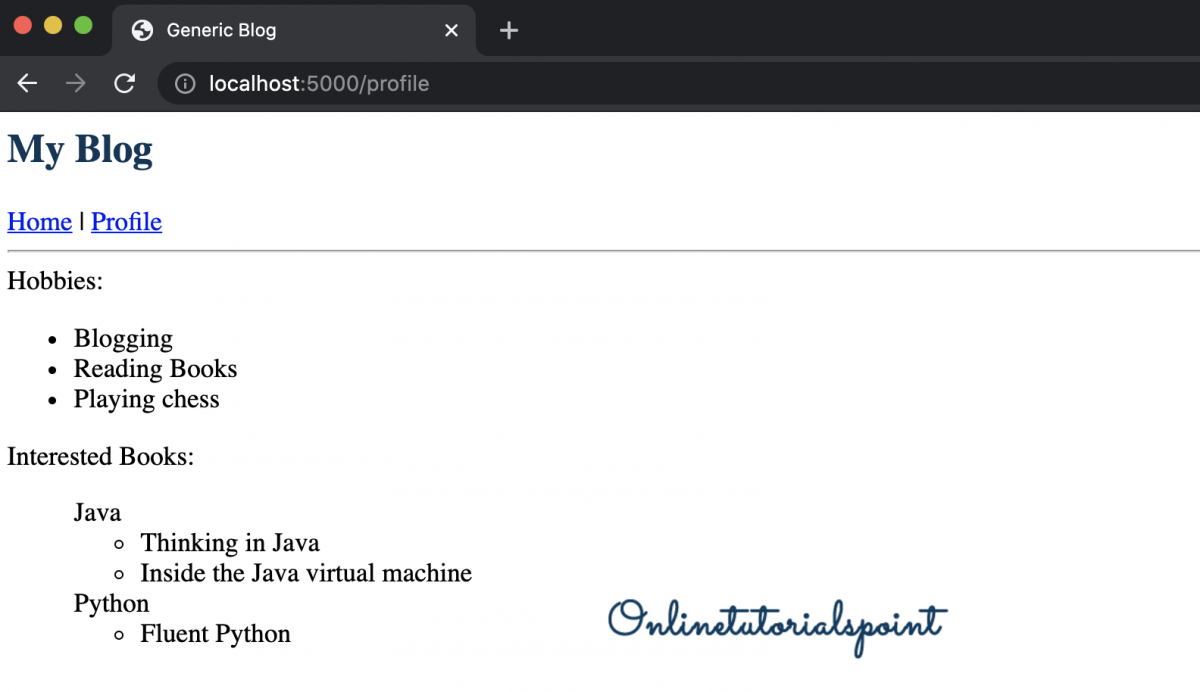Screen dimensions: 1200x692
Task: Go to the Home link
Action: point(39,222)
